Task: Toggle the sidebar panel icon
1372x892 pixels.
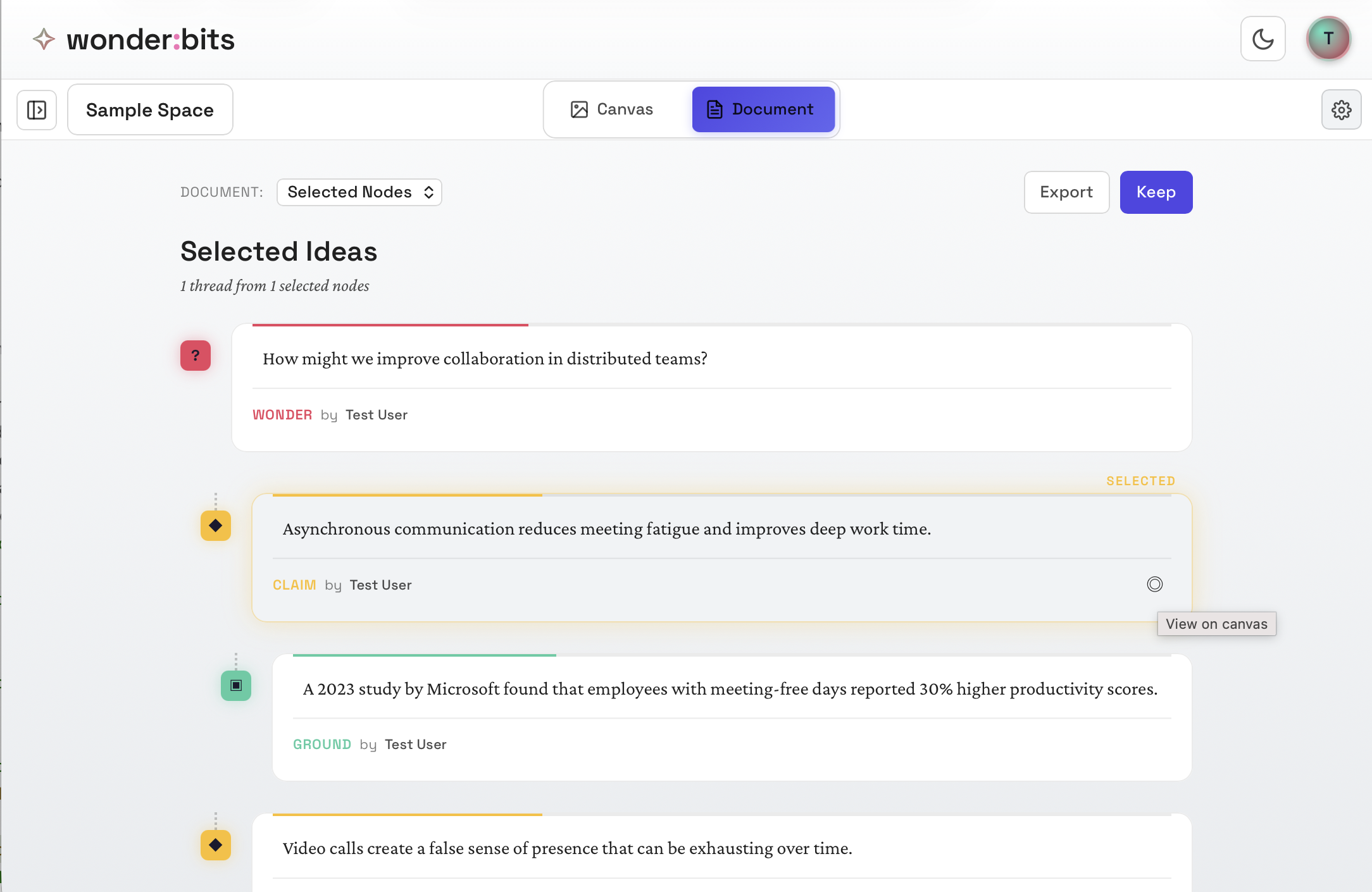Action: click(37, 110)
